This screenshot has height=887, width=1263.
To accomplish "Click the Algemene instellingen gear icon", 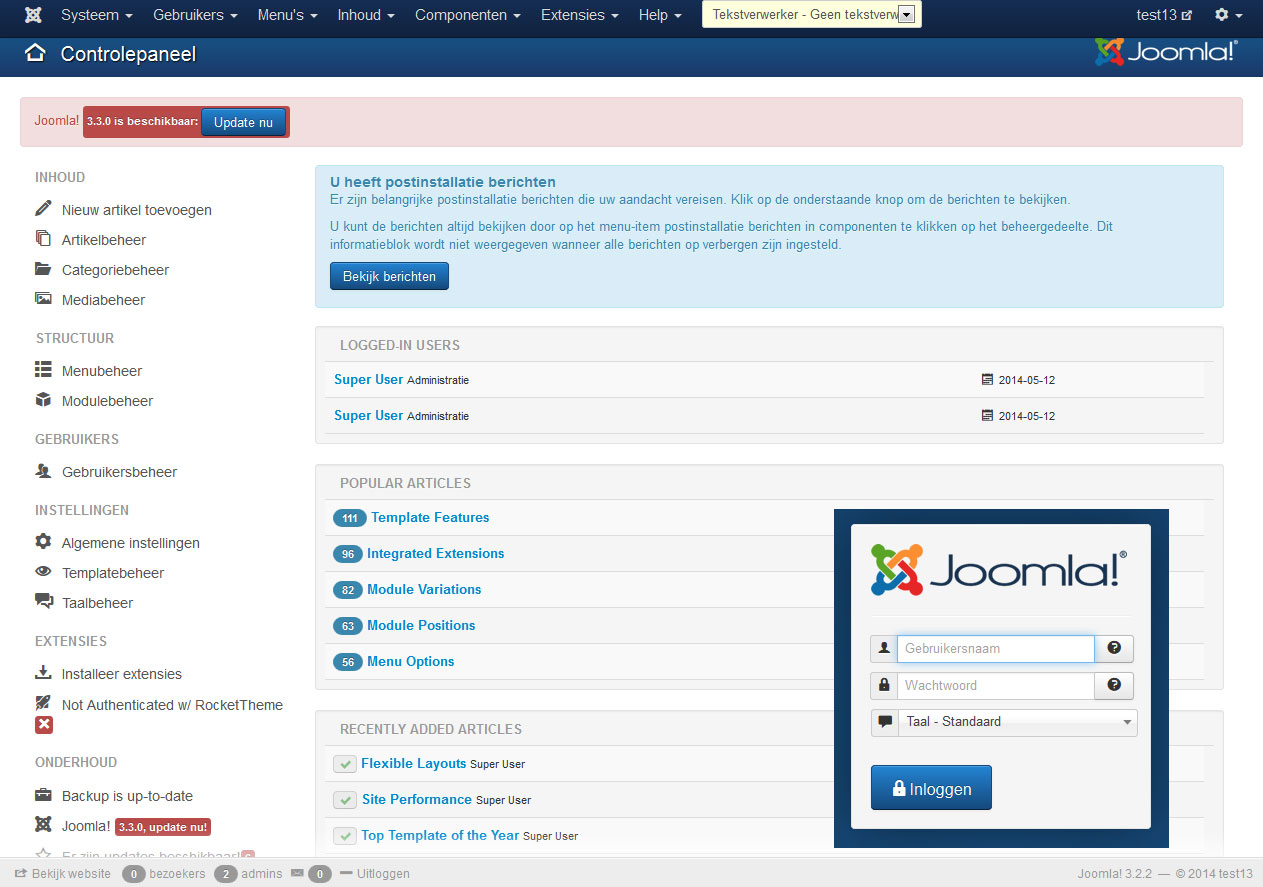I will click(43, 542).
